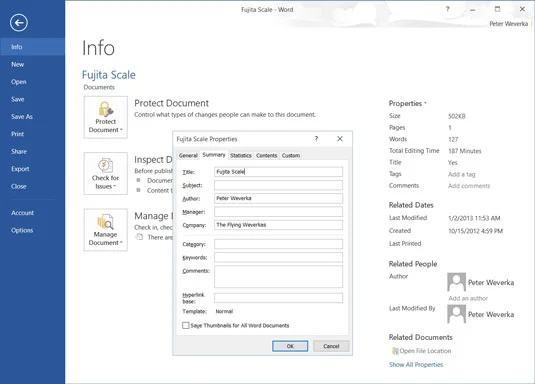The width and height of the screenshot is (535, 384).
Task: Open the Protect Document button
Action: [x=106, y=117]
